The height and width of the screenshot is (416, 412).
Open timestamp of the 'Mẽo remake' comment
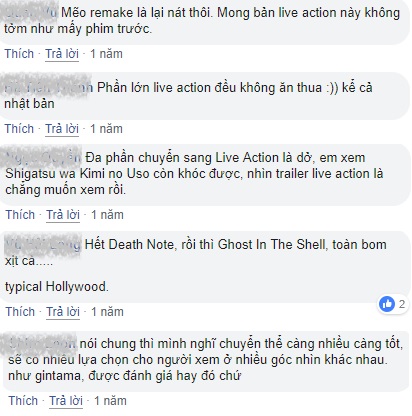106,53
